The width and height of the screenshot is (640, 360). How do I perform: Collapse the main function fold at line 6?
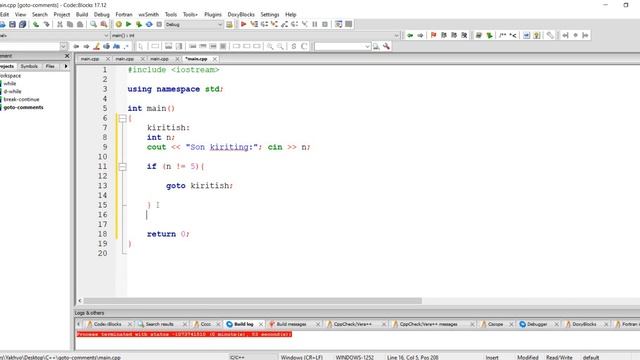tap(122, 118)
